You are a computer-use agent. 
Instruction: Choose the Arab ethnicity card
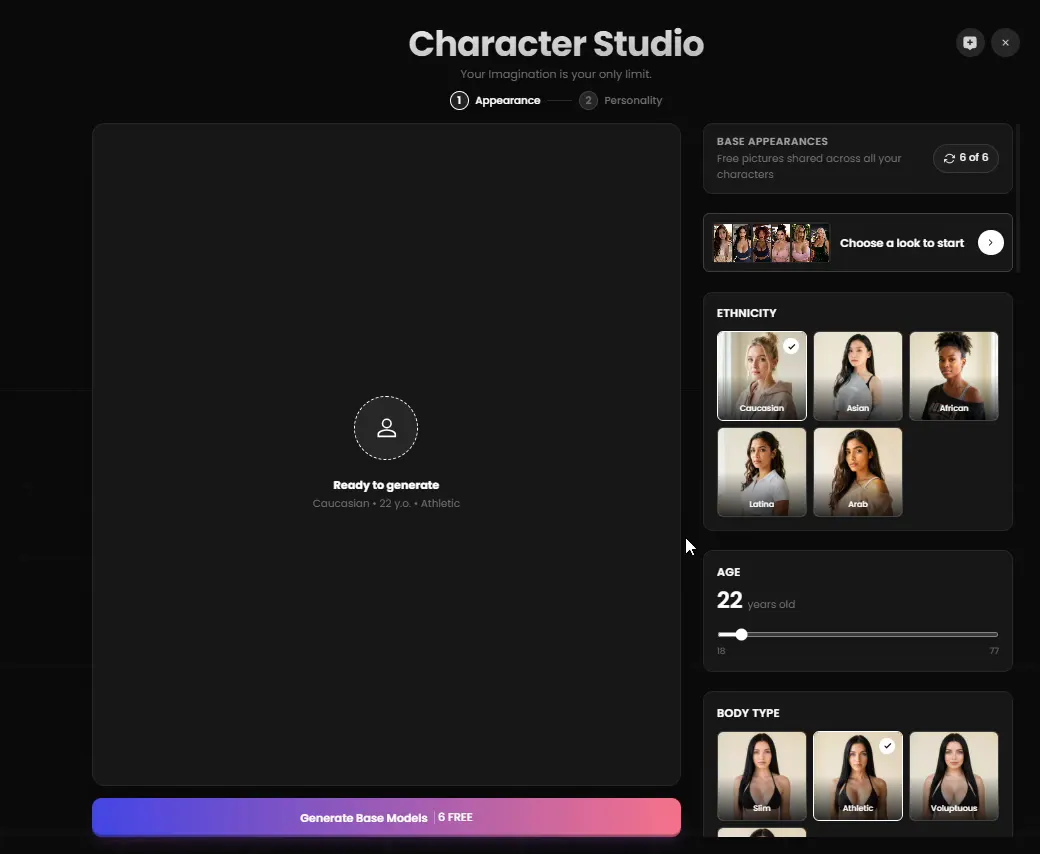pyautogui.click(x=858, y=472)
